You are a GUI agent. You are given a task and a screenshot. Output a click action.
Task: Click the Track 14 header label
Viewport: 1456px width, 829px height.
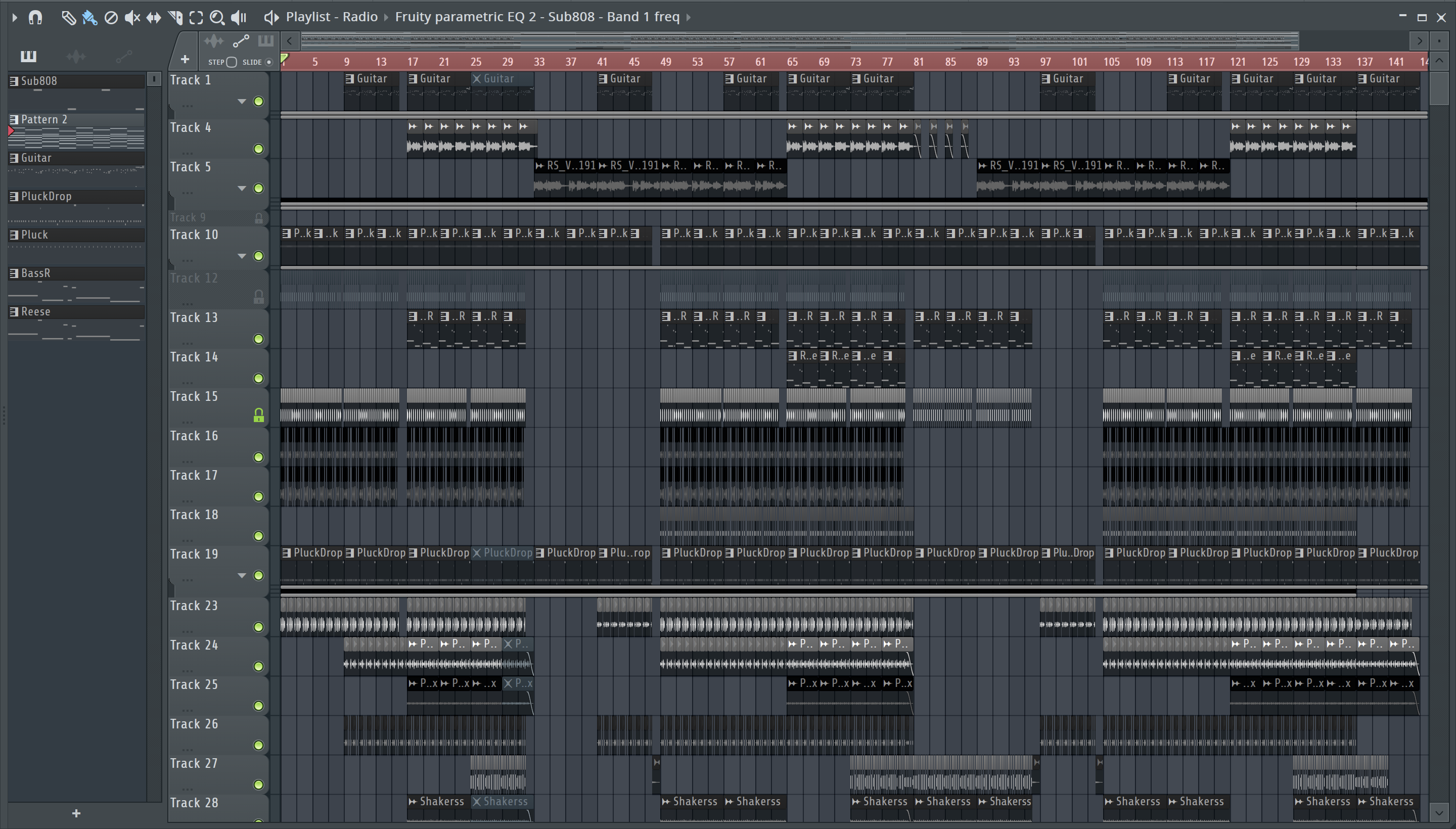point(194,357)
